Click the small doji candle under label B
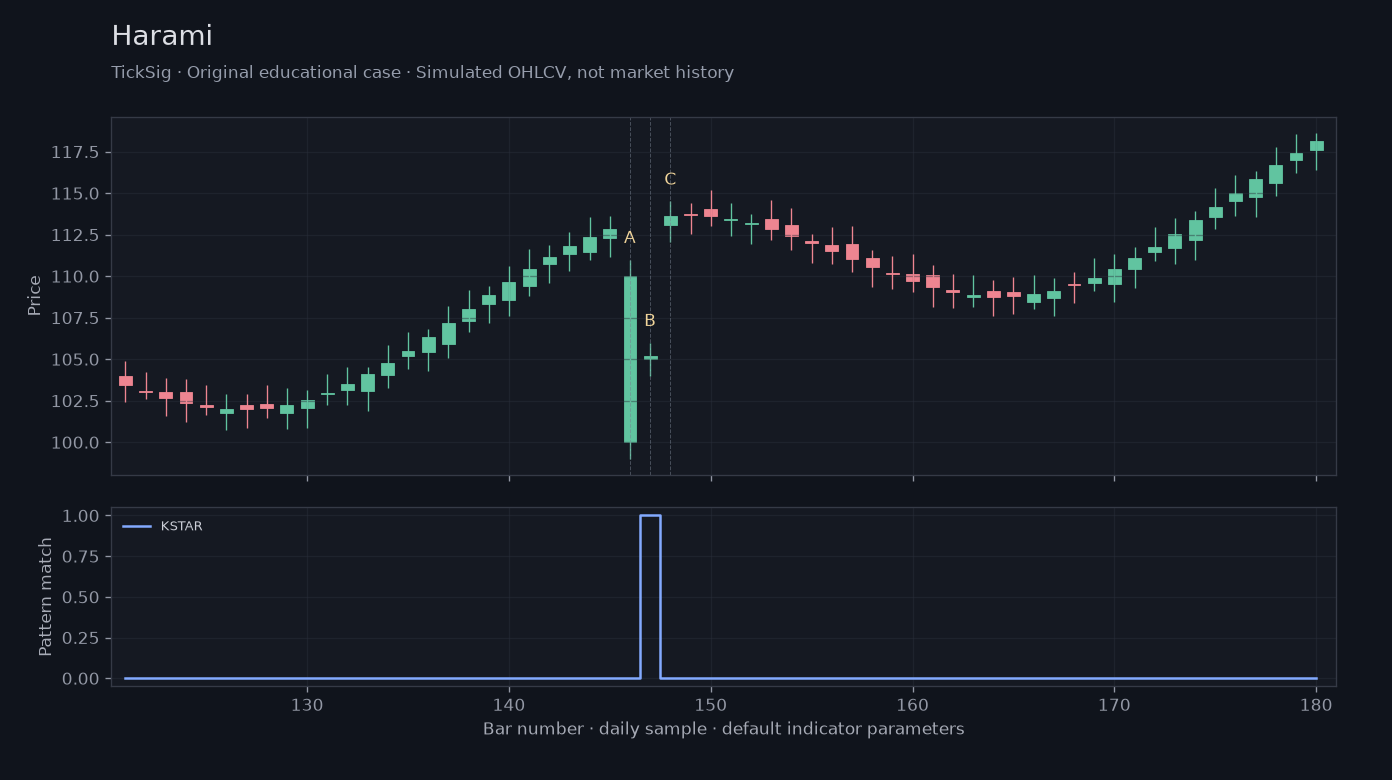 [x=650, y=357]
